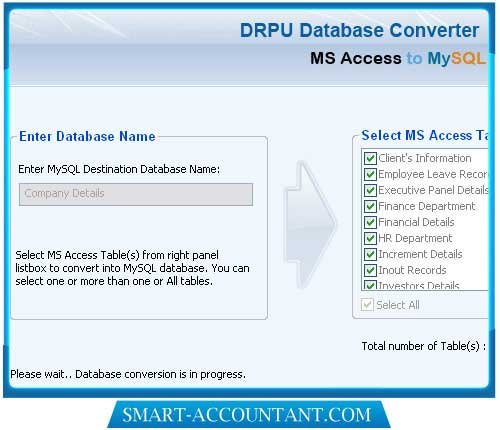The width and height of the screenshot is (500, 430).
Task: Click the Select All checkbox
Action: pos(367,305)
